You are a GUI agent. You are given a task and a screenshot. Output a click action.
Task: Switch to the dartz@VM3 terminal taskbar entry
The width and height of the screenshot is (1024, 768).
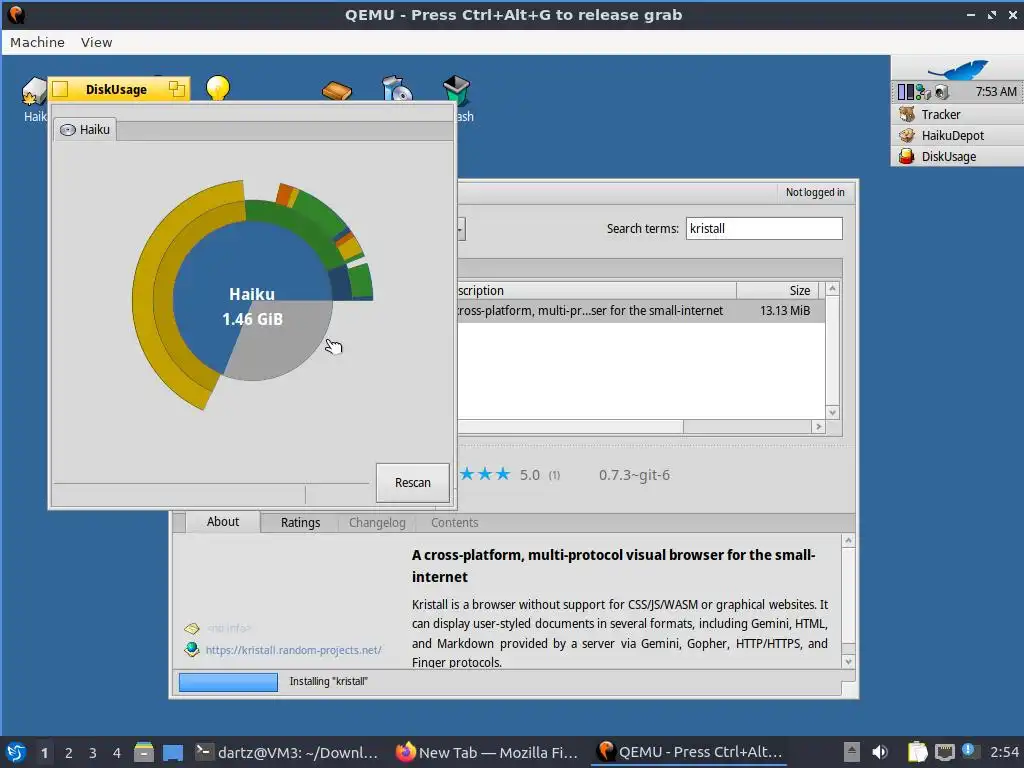pos(287,752)
